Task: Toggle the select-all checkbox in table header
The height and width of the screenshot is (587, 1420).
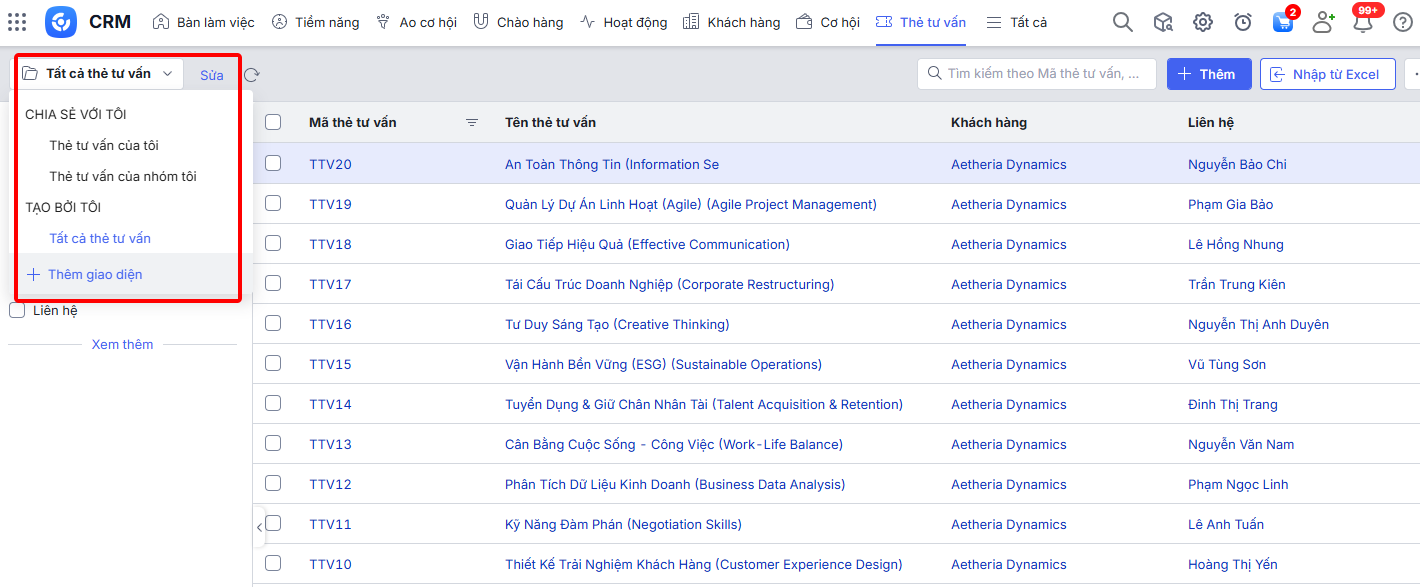Action: 273,122
